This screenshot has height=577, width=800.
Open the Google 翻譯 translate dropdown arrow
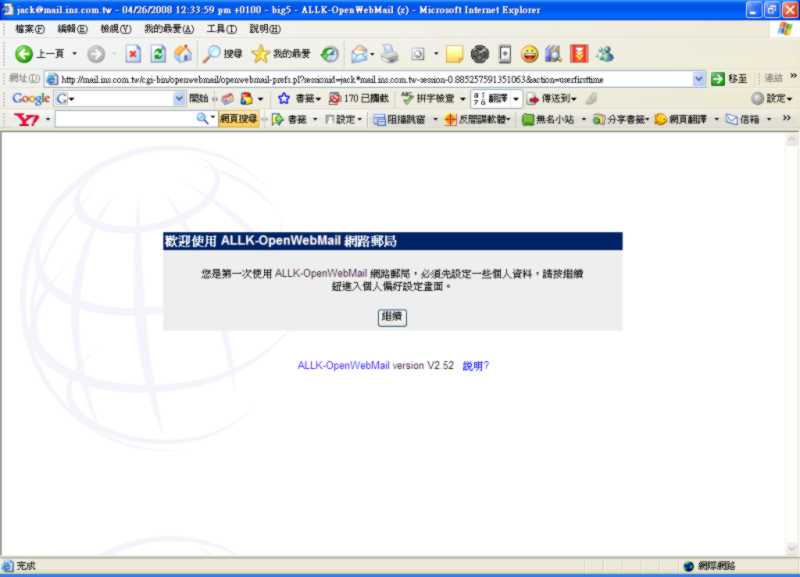click(516, 98)
